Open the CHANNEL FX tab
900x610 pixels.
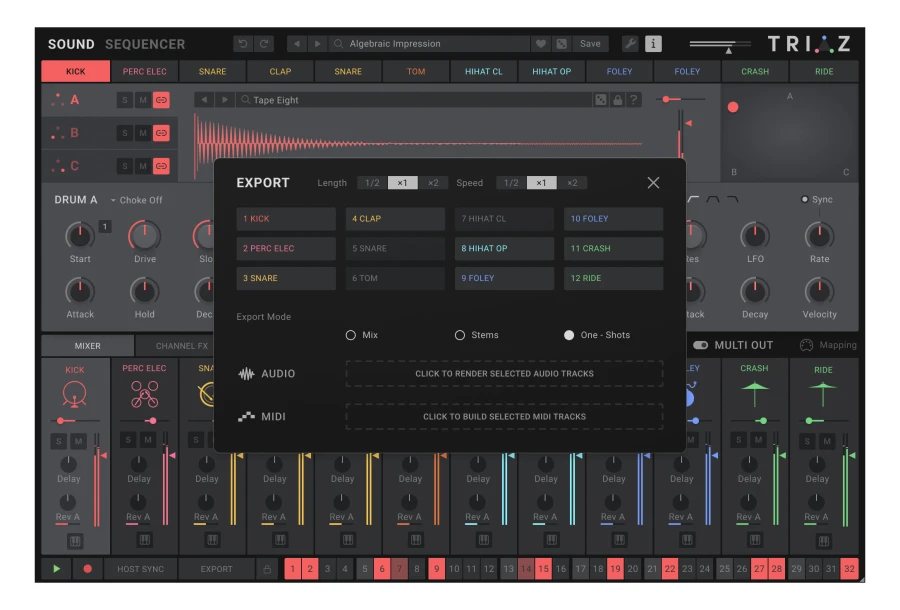coord(181,346)
